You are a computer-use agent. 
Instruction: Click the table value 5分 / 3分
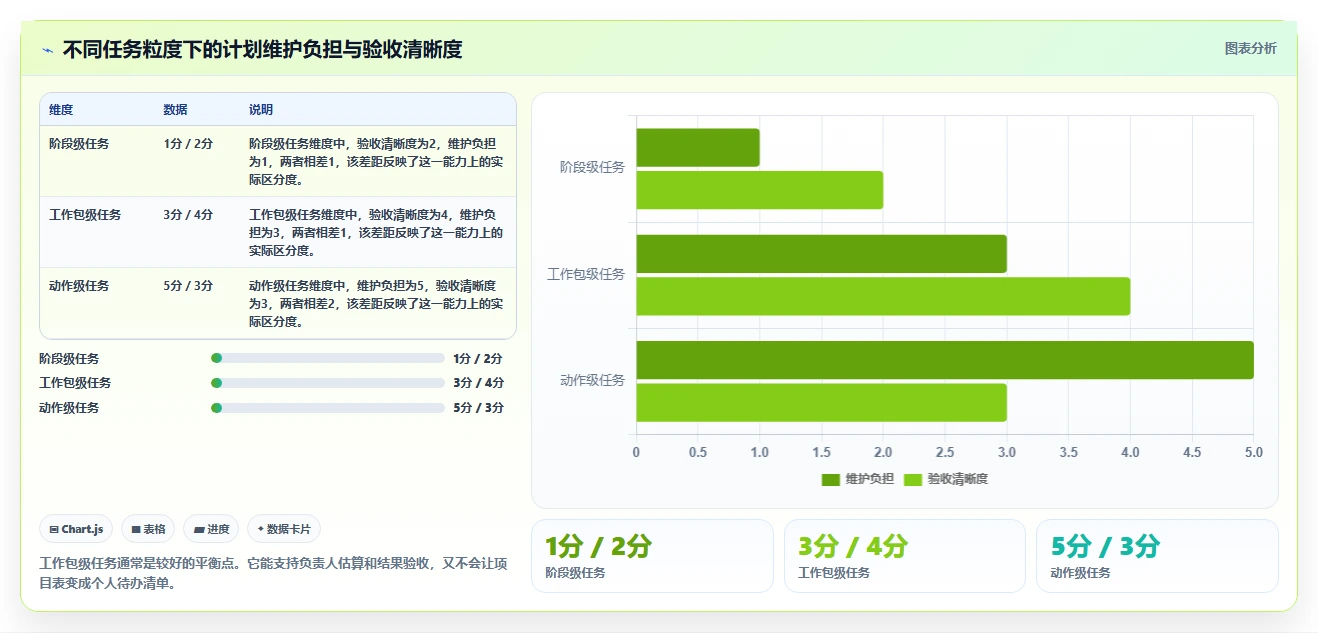point(188,286)
